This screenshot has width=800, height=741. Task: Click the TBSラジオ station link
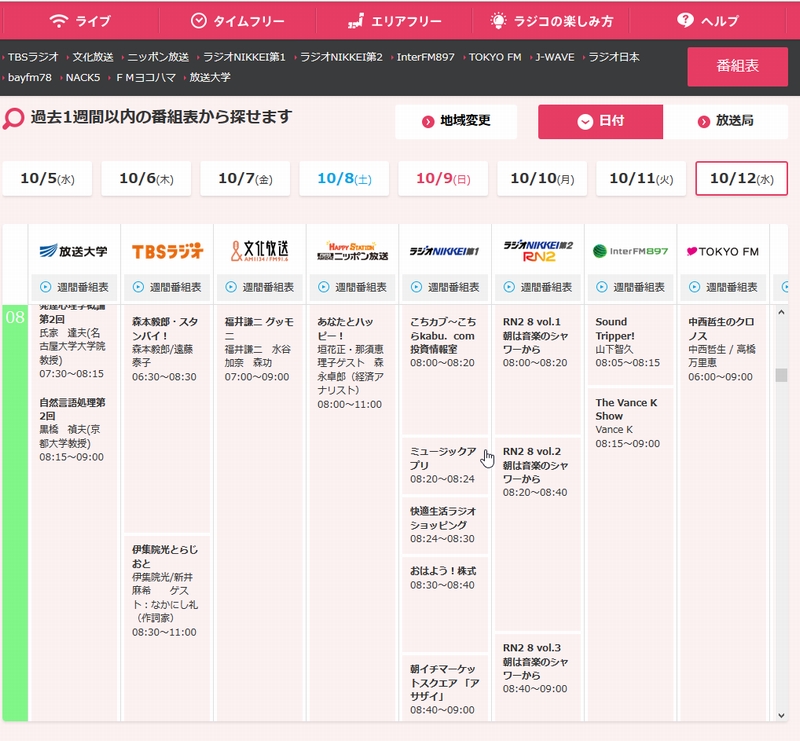33,57
